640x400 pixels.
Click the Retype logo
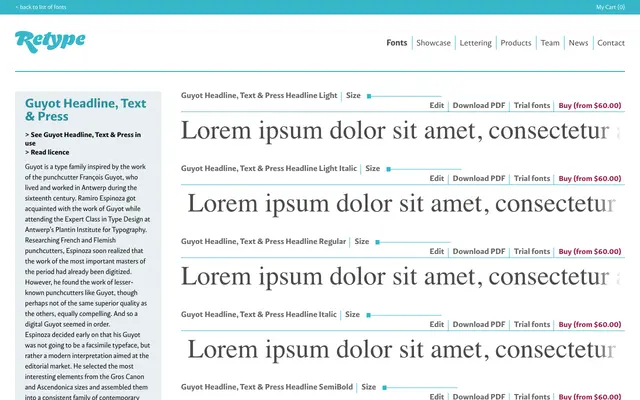point(50,42)
